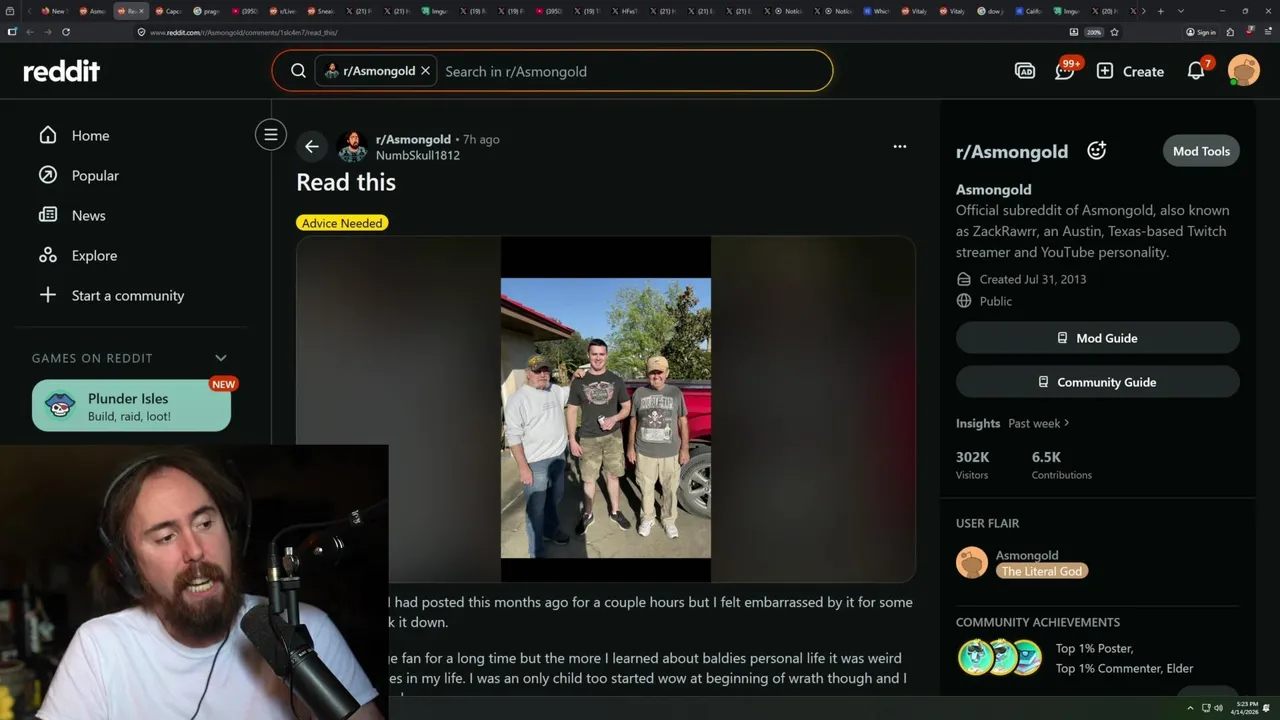
Task: Open Mod Tools
Action: point(1201,151)
